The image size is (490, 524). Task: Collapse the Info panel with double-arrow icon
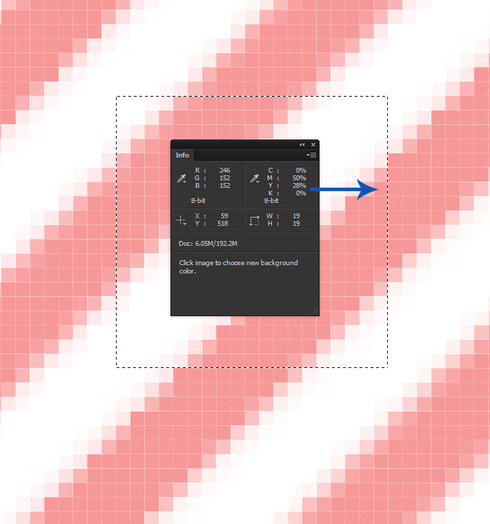(x=302, y=145)
